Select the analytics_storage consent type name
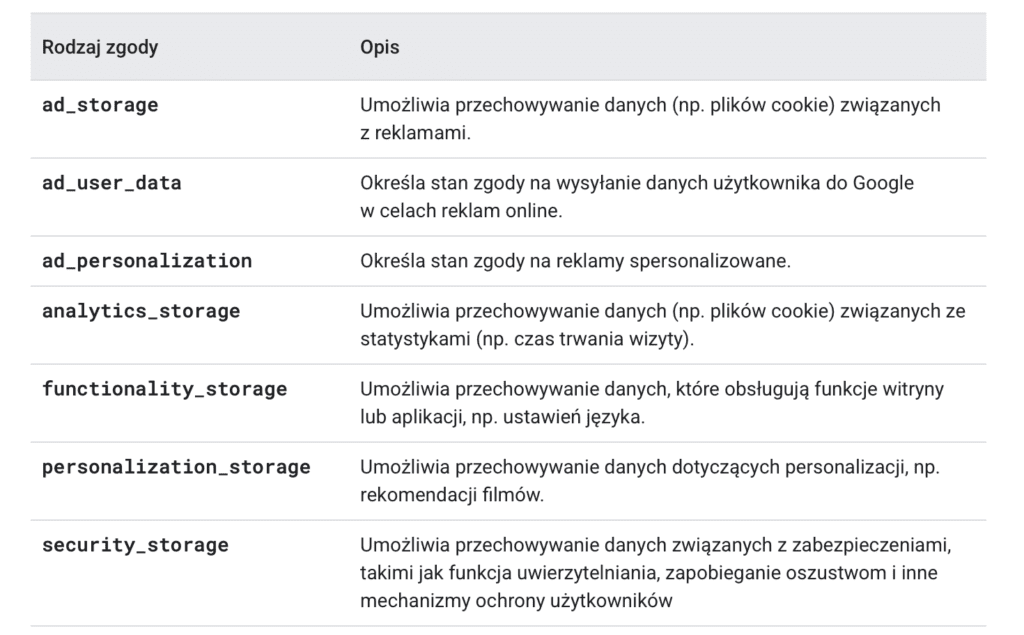Screen dimensions: 1024x635 [141, 311]
